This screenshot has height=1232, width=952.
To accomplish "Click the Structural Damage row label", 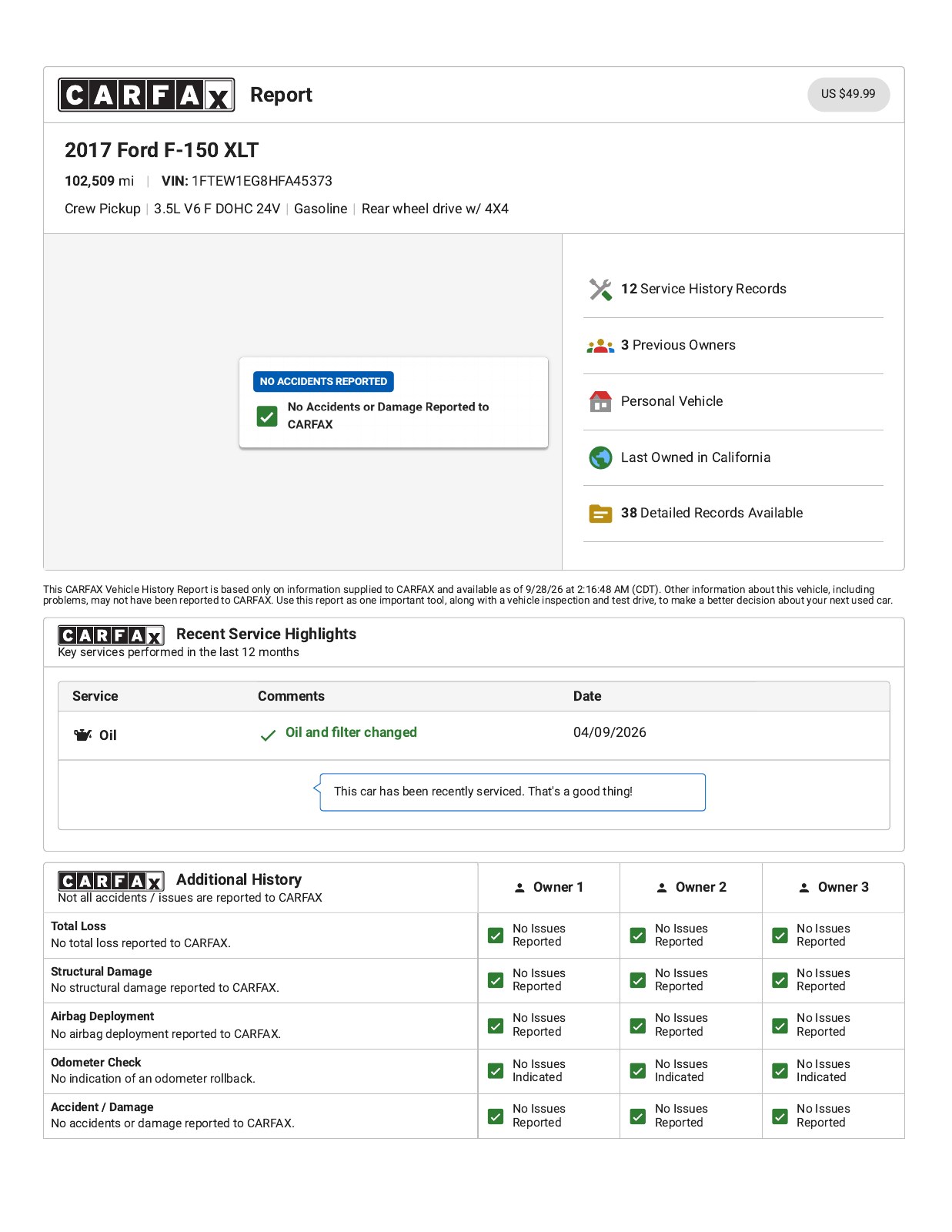I will click(x=102, y=972).
